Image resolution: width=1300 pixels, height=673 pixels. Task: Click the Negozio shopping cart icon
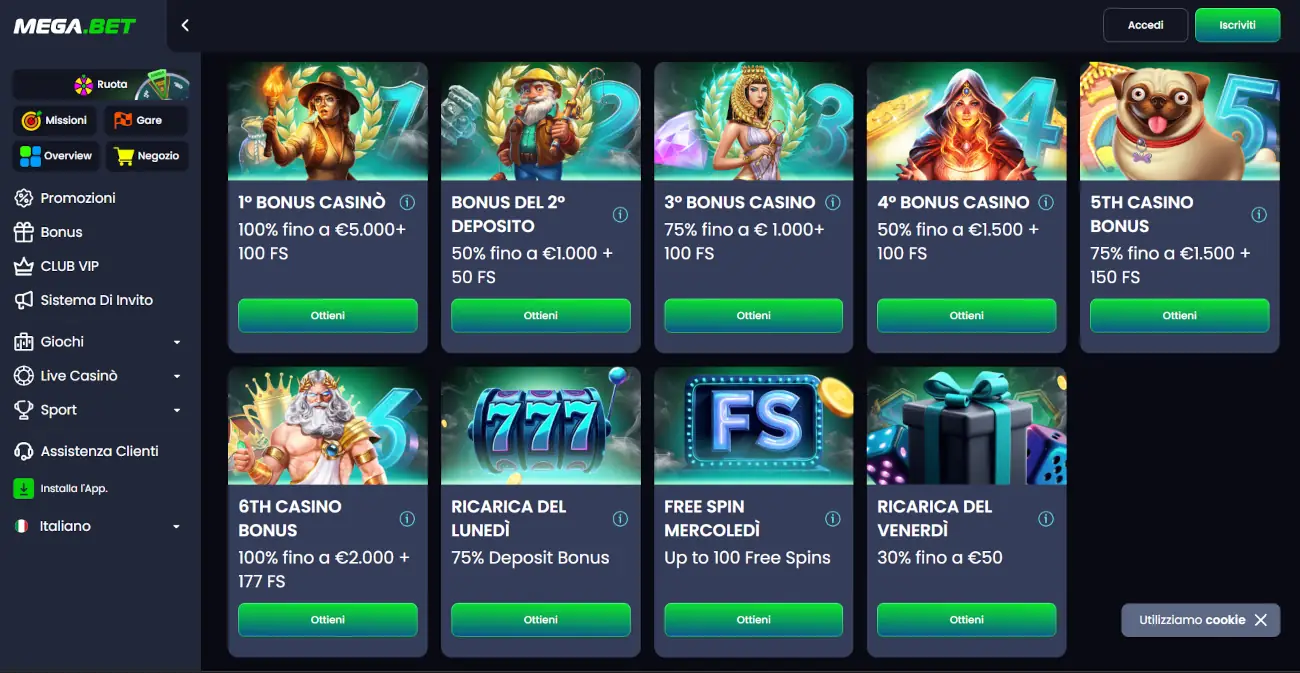coord(124,156)
